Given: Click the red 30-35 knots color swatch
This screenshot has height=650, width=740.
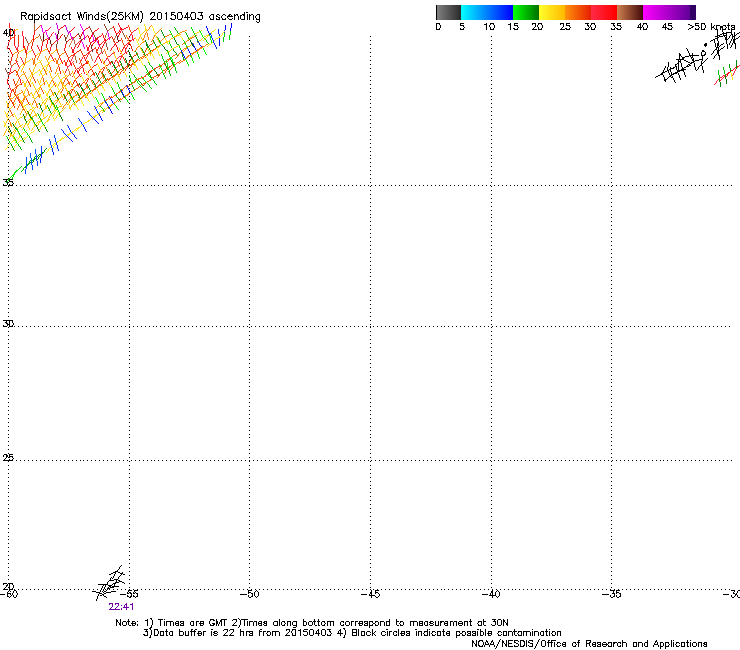Looking at the screenshot, I should 604,12.
